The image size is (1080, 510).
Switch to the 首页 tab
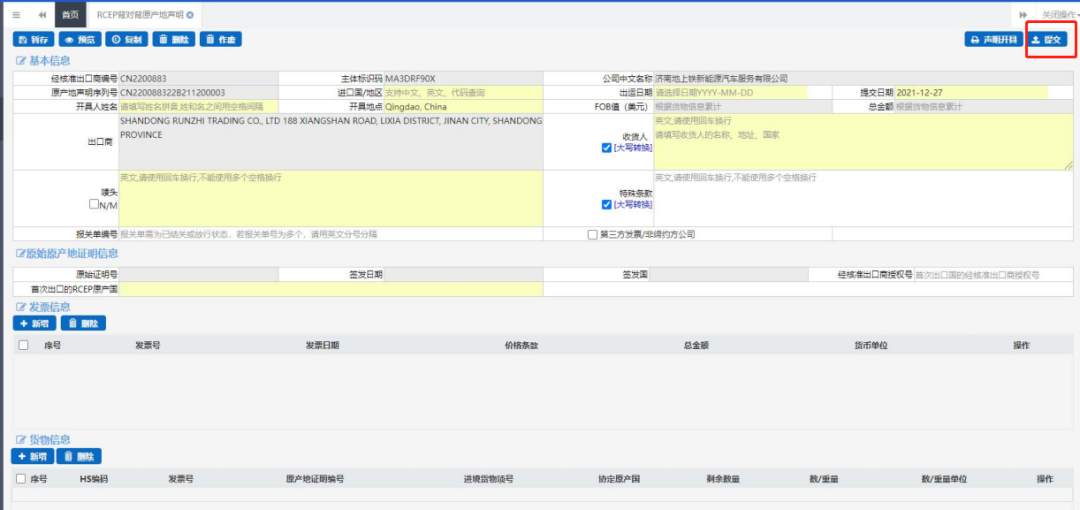coord(70,15)
